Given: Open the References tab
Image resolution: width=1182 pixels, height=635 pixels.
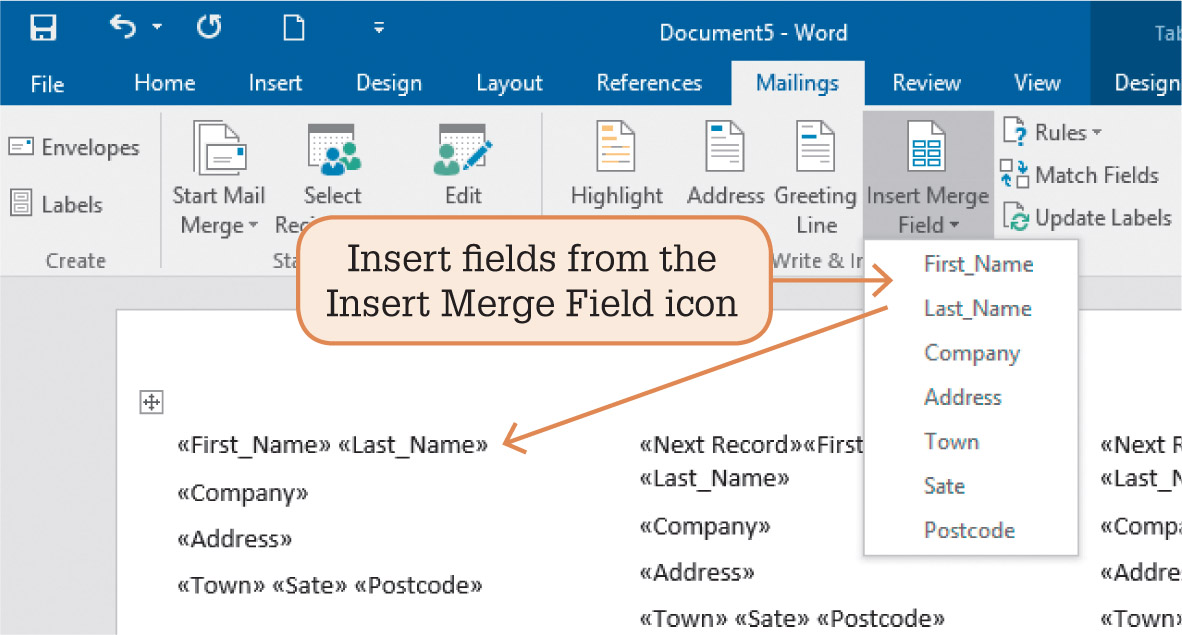Looking at the screenshot, I should pyautogui.click(x=649, y=82).
